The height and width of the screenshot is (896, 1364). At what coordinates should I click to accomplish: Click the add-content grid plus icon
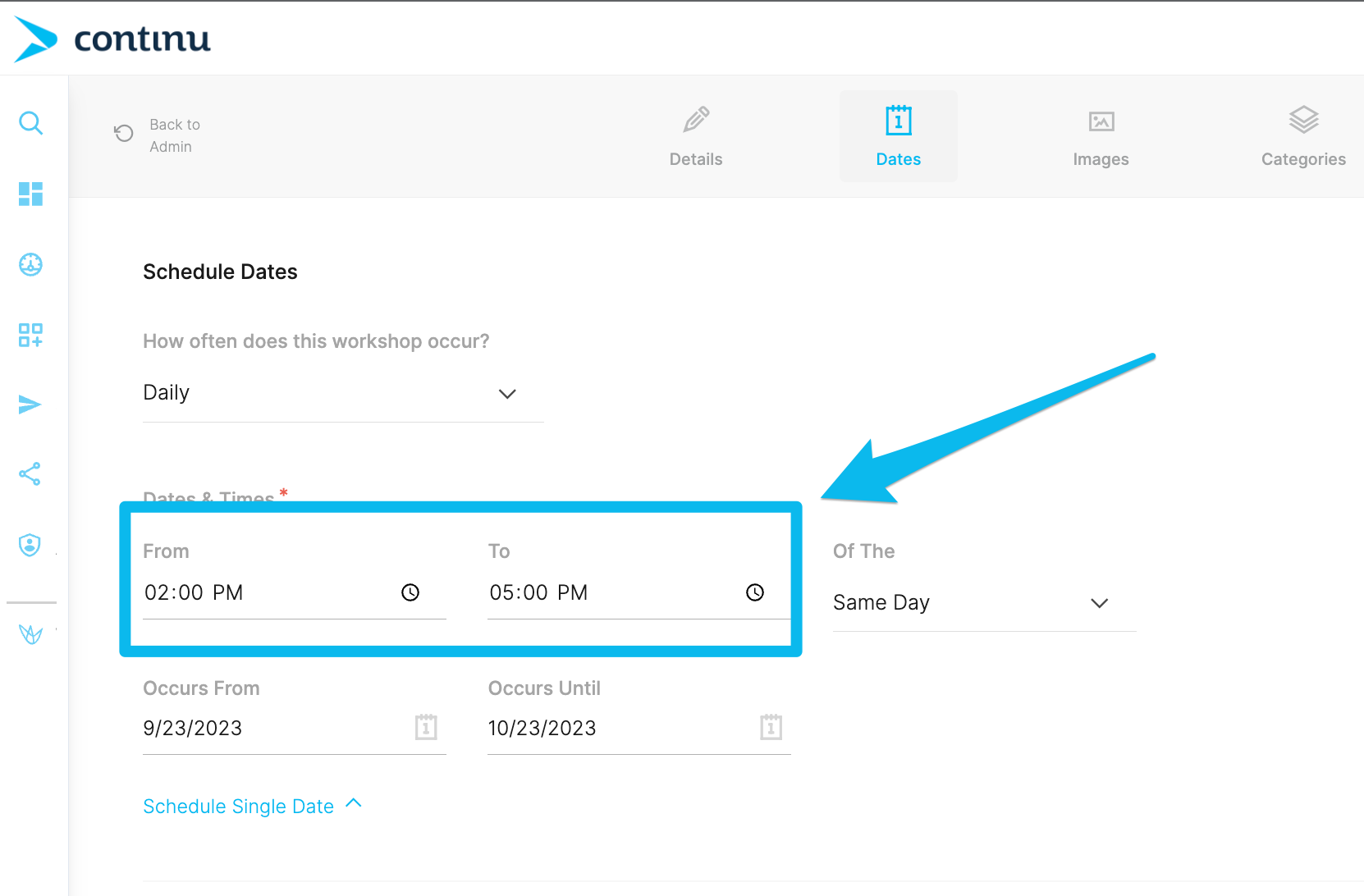[31, 335]
